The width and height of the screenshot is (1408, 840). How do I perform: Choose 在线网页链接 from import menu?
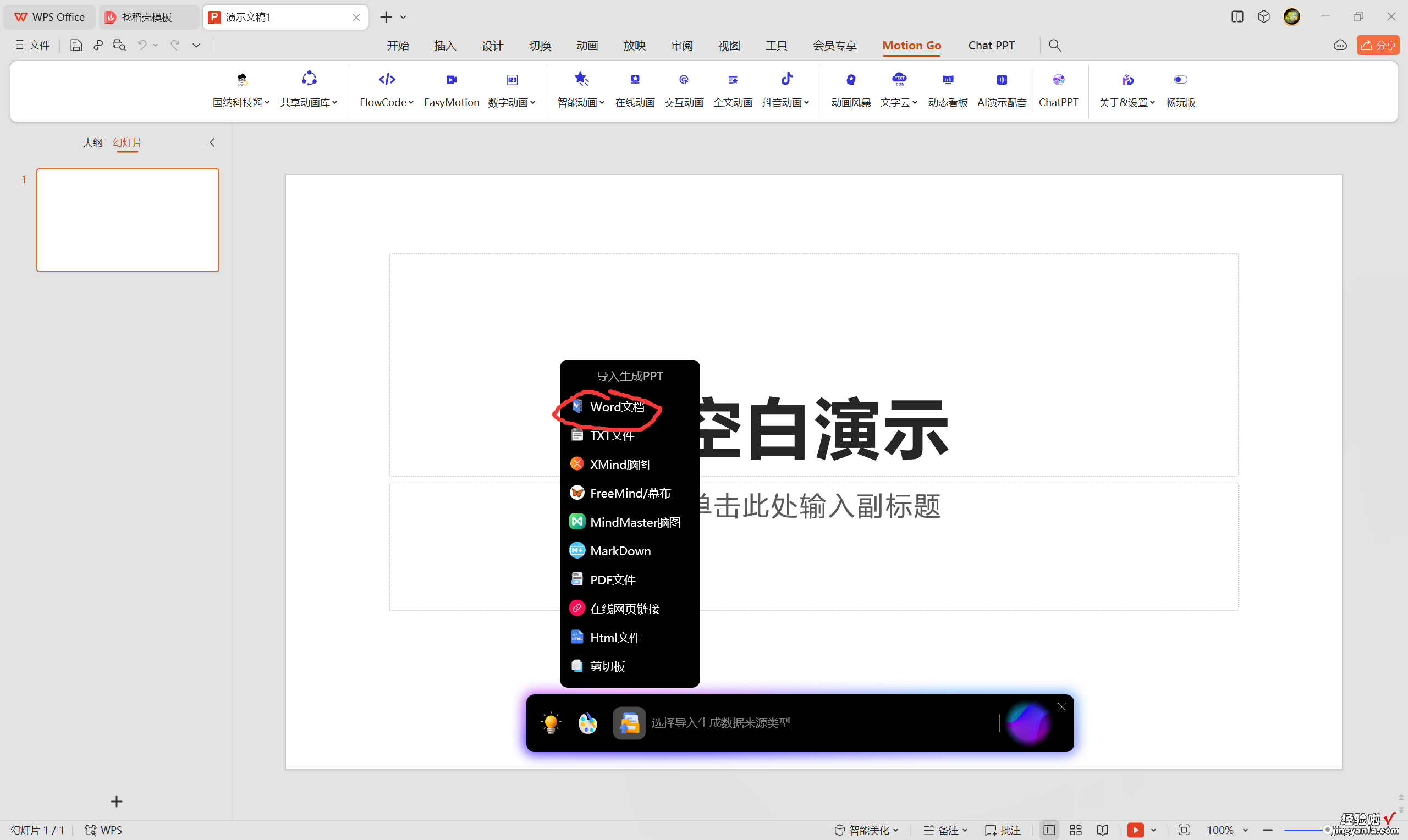pyautogui.click(x=630, y=609)
